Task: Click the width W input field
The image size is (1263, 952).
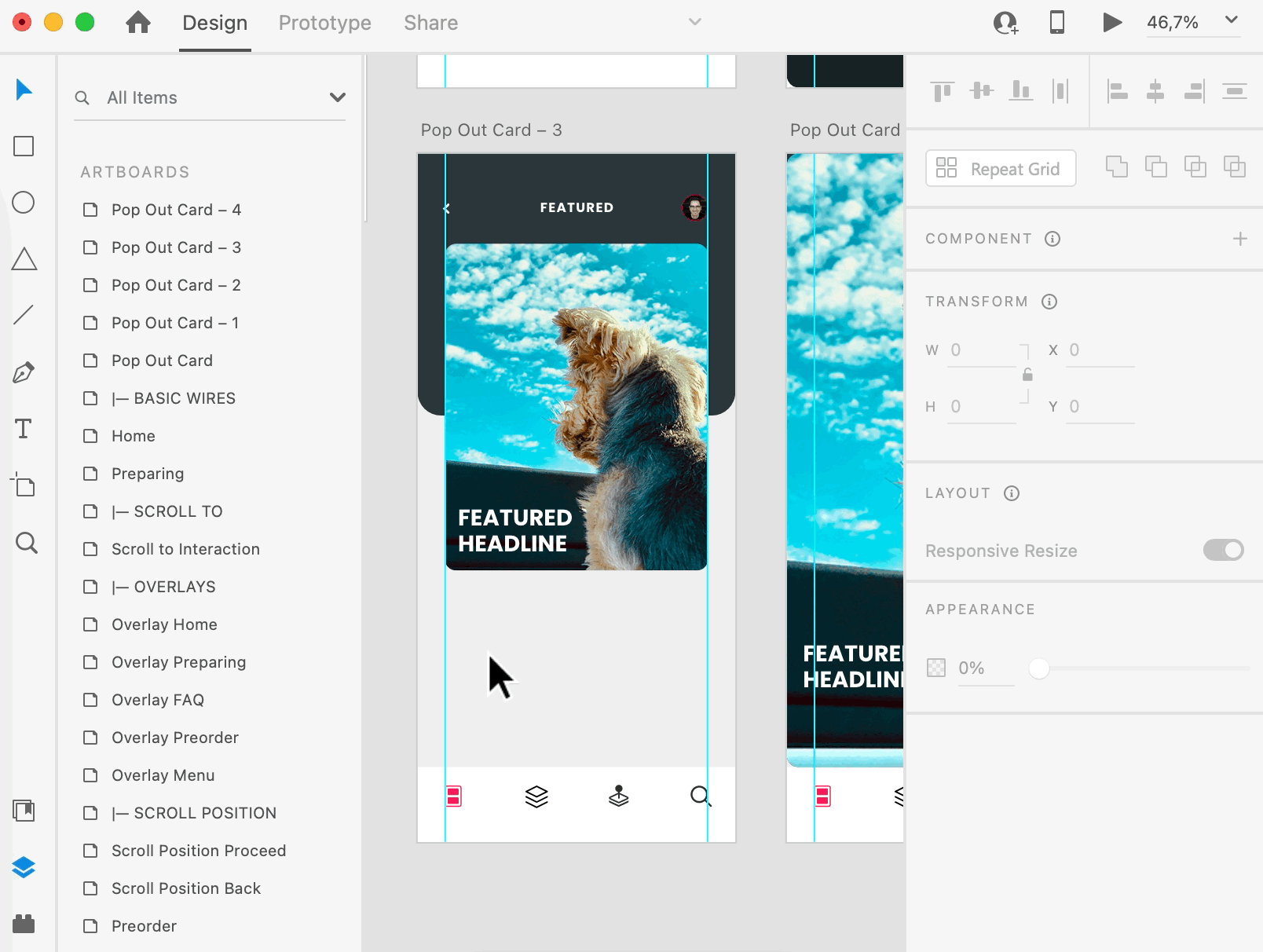Action: 982,350
